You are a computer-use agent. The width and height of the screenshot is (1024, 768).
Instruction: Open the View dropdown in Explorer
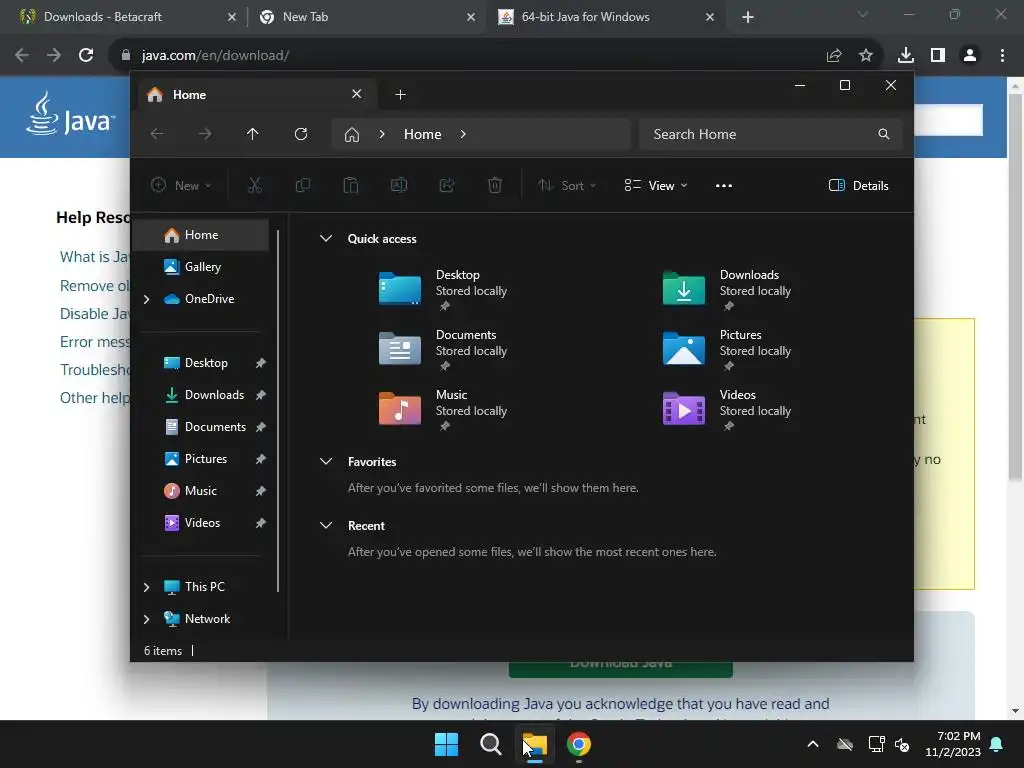tap(656, 185)
